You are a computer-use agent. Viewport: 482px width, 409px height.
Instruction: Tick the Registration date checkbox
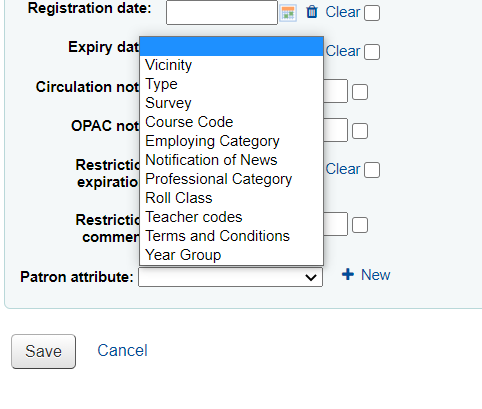click(372, 13)
